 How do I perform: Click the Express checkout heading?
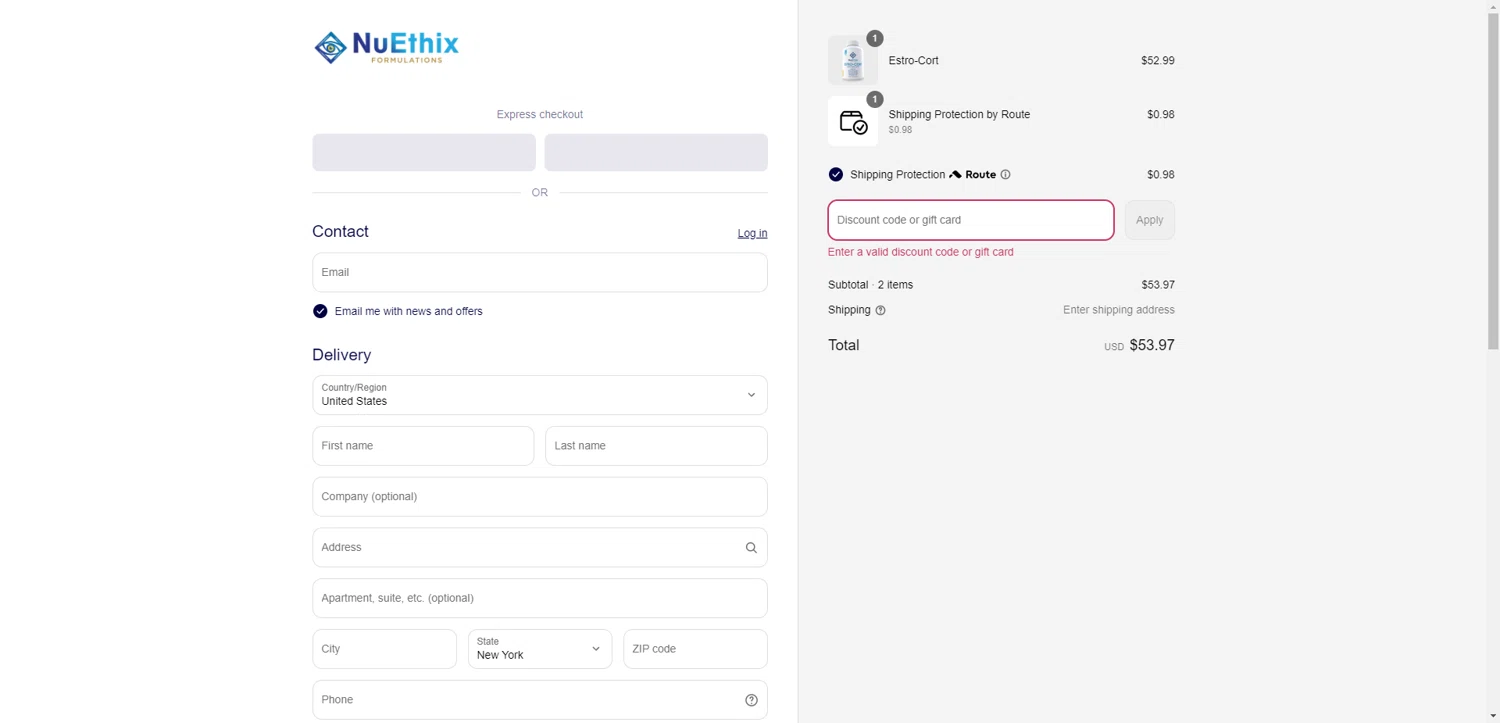[x=540, y=114]
